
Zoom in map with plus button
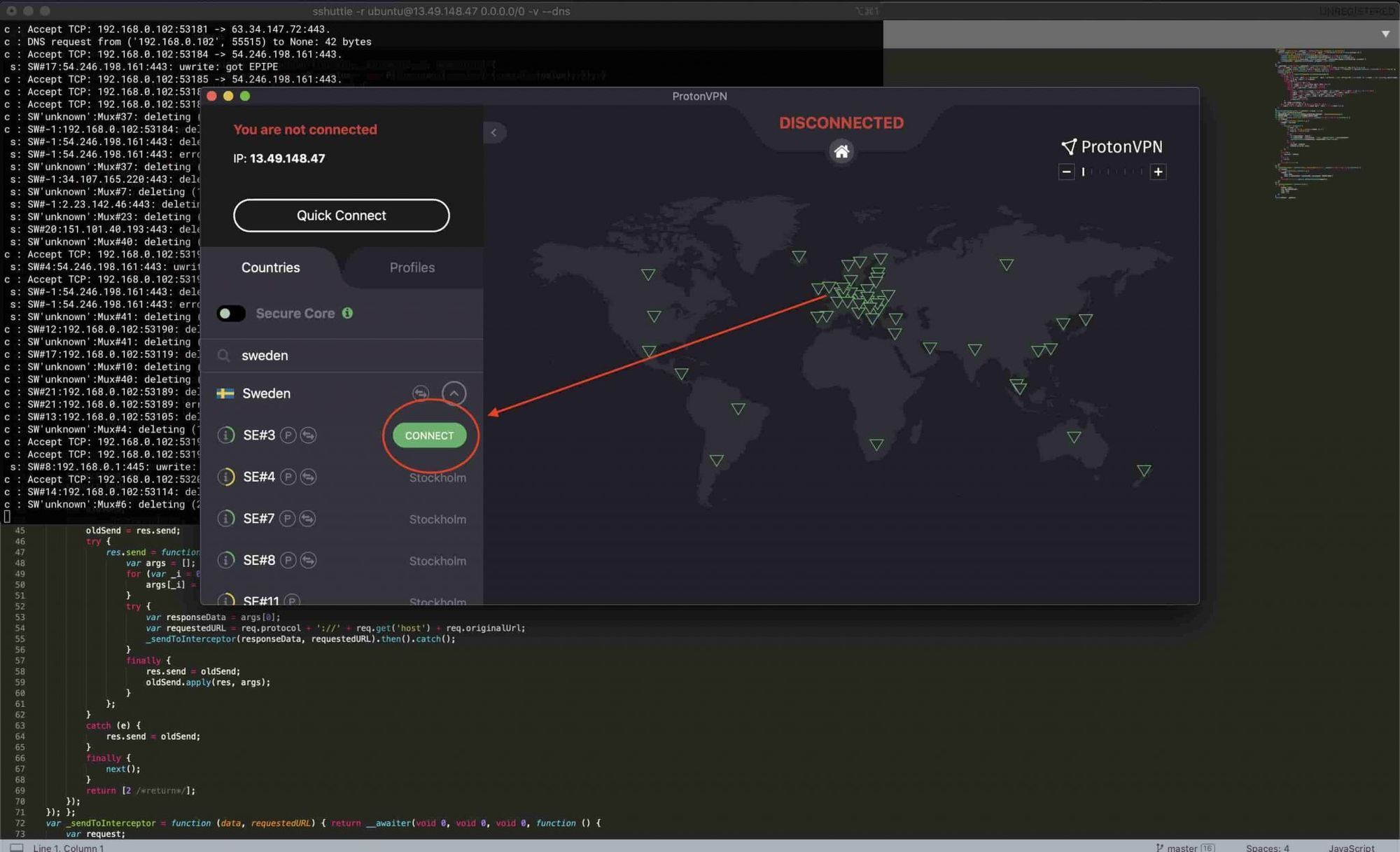[1158, 172]
